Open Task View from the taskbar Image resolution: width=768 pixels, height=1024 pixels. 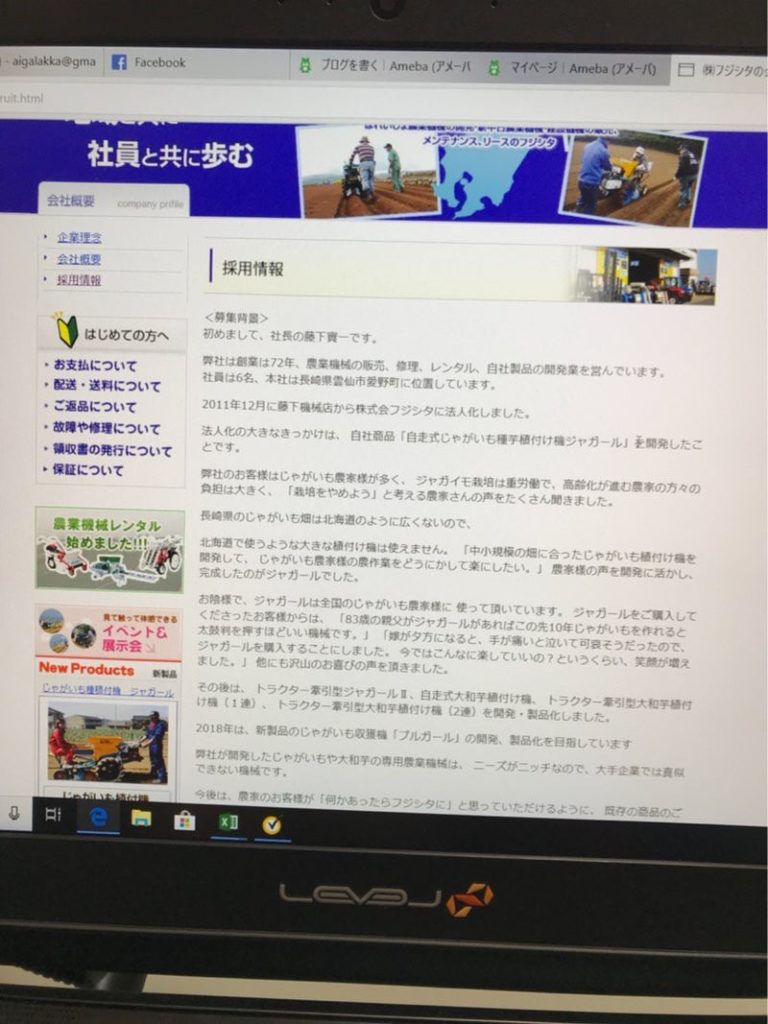(53, 814)
